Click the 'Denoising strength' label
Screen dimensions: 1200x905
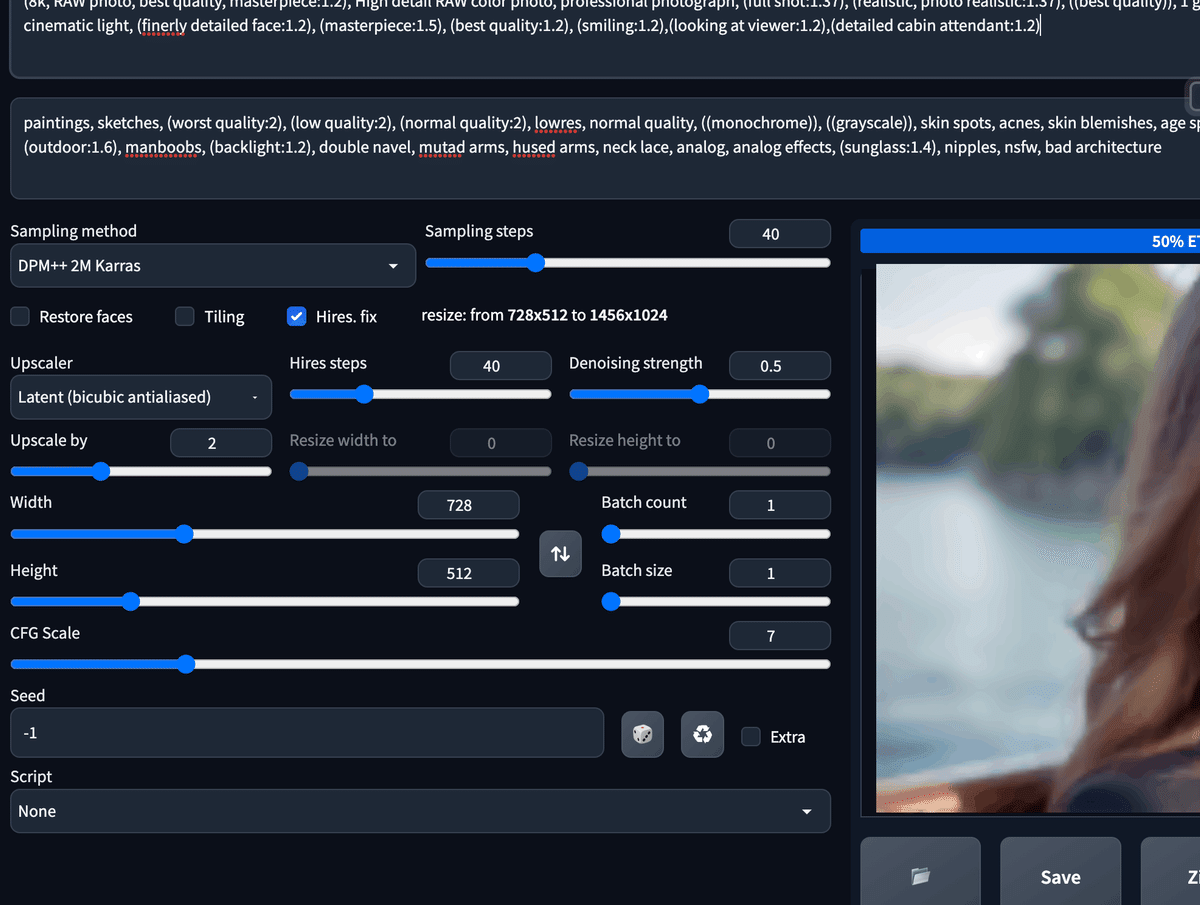pyautogui.click(x=636, y=363)
